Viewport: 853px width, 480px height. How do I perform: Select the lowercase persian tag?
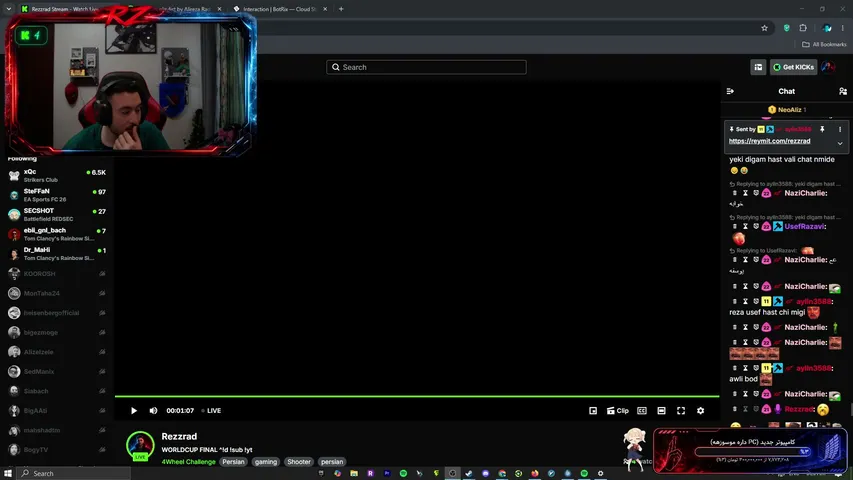tap(332, 461)
